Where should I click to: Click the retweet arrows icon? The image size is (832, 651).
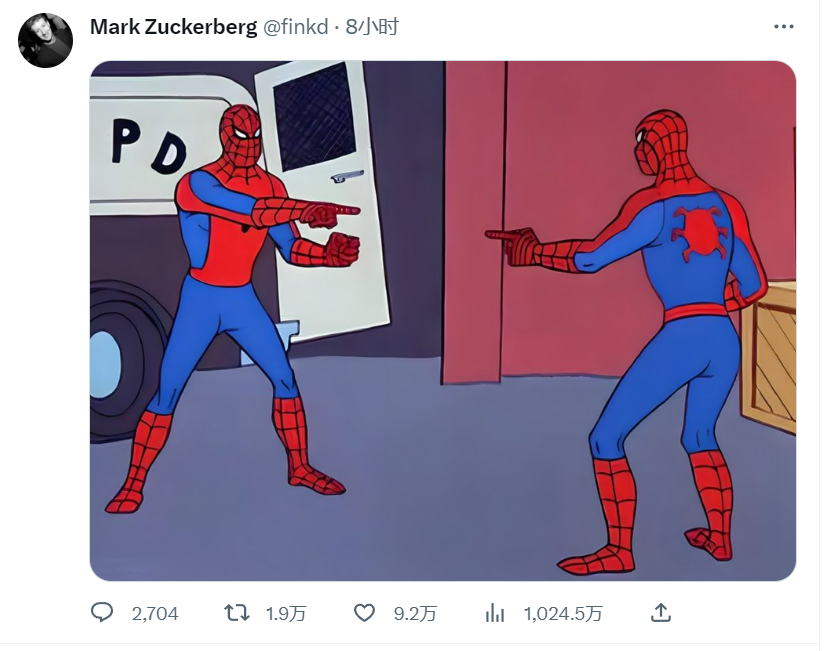[x=236, y=613]
